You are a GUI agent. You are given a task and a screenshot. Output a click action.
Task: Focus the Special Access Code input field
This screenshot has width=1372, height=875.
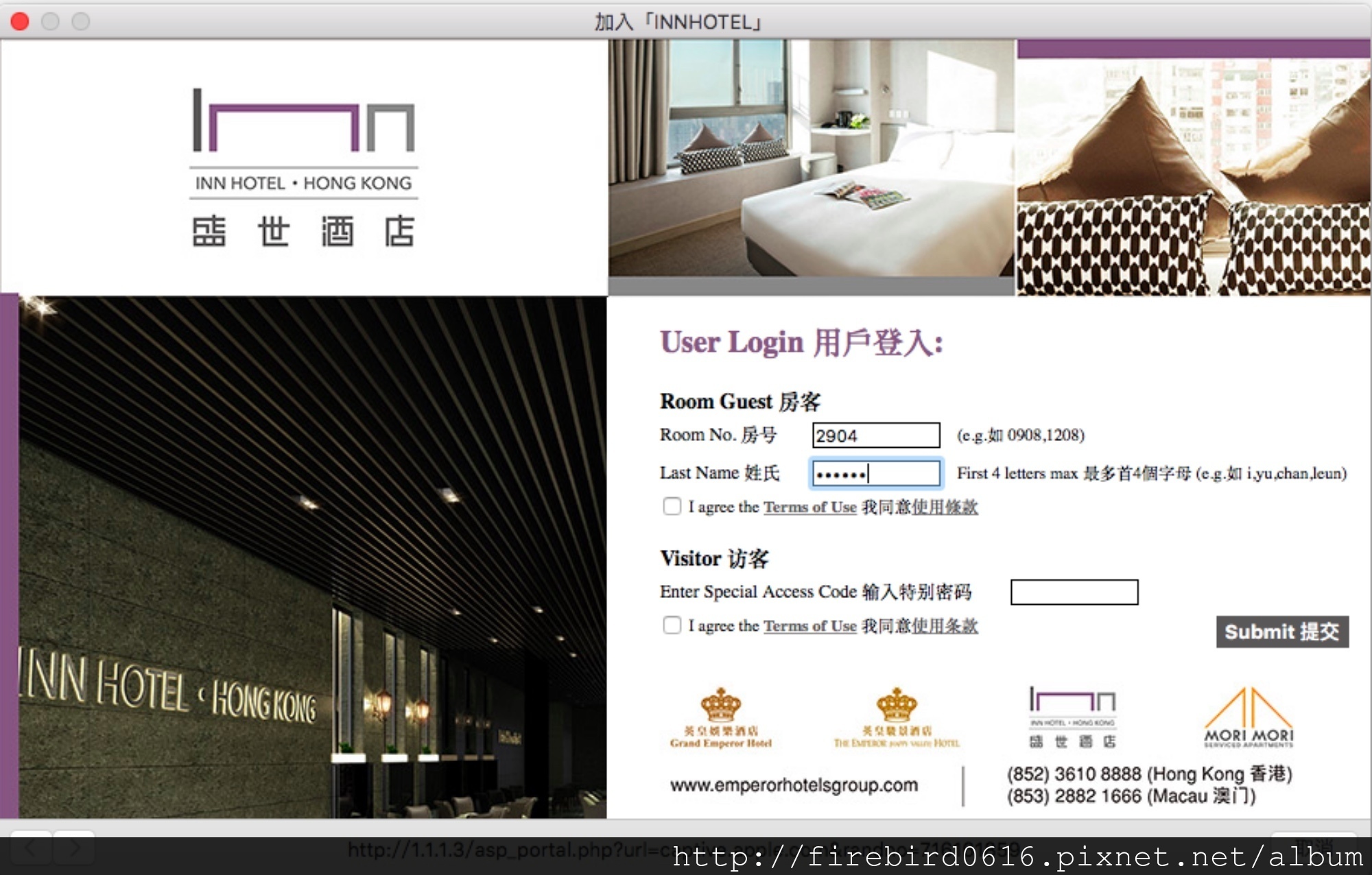click(1074, 592)
